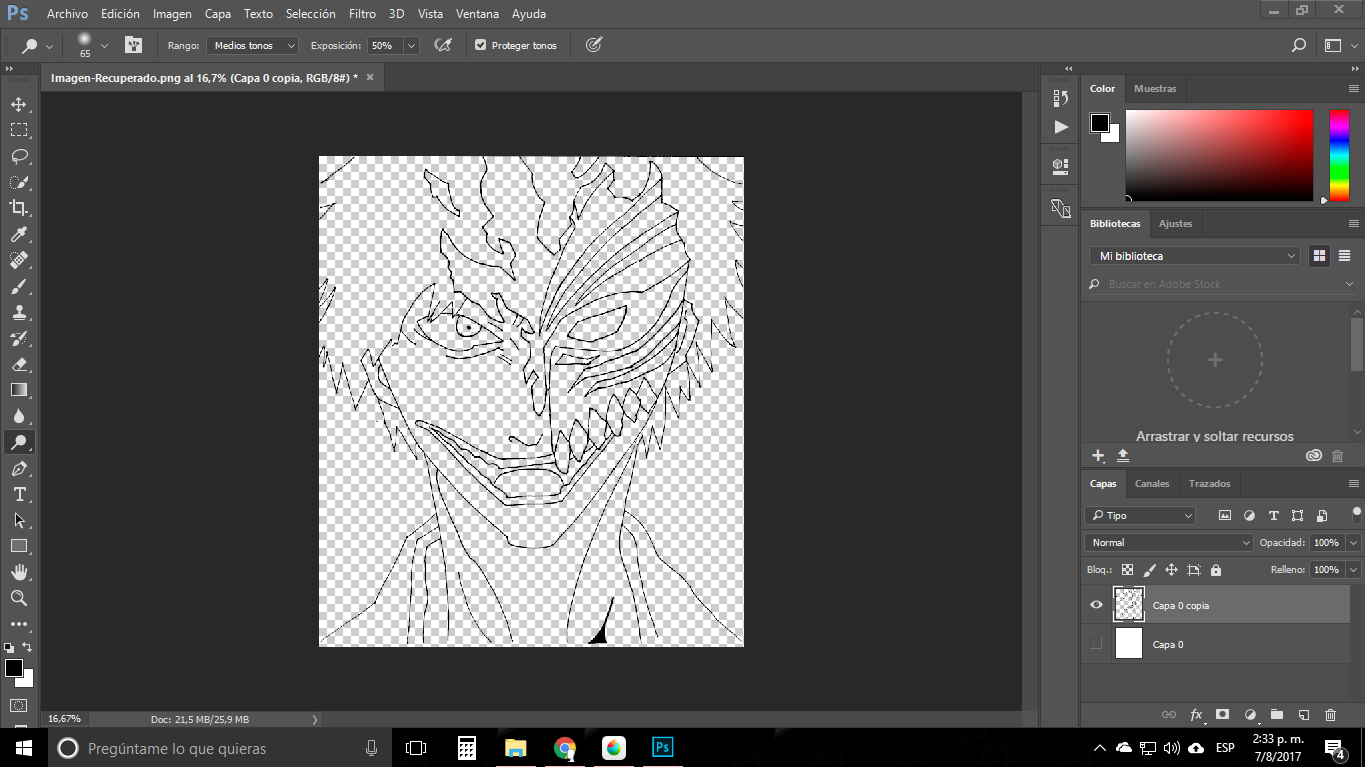Open tool preset picker arrow

pos(49,46)
